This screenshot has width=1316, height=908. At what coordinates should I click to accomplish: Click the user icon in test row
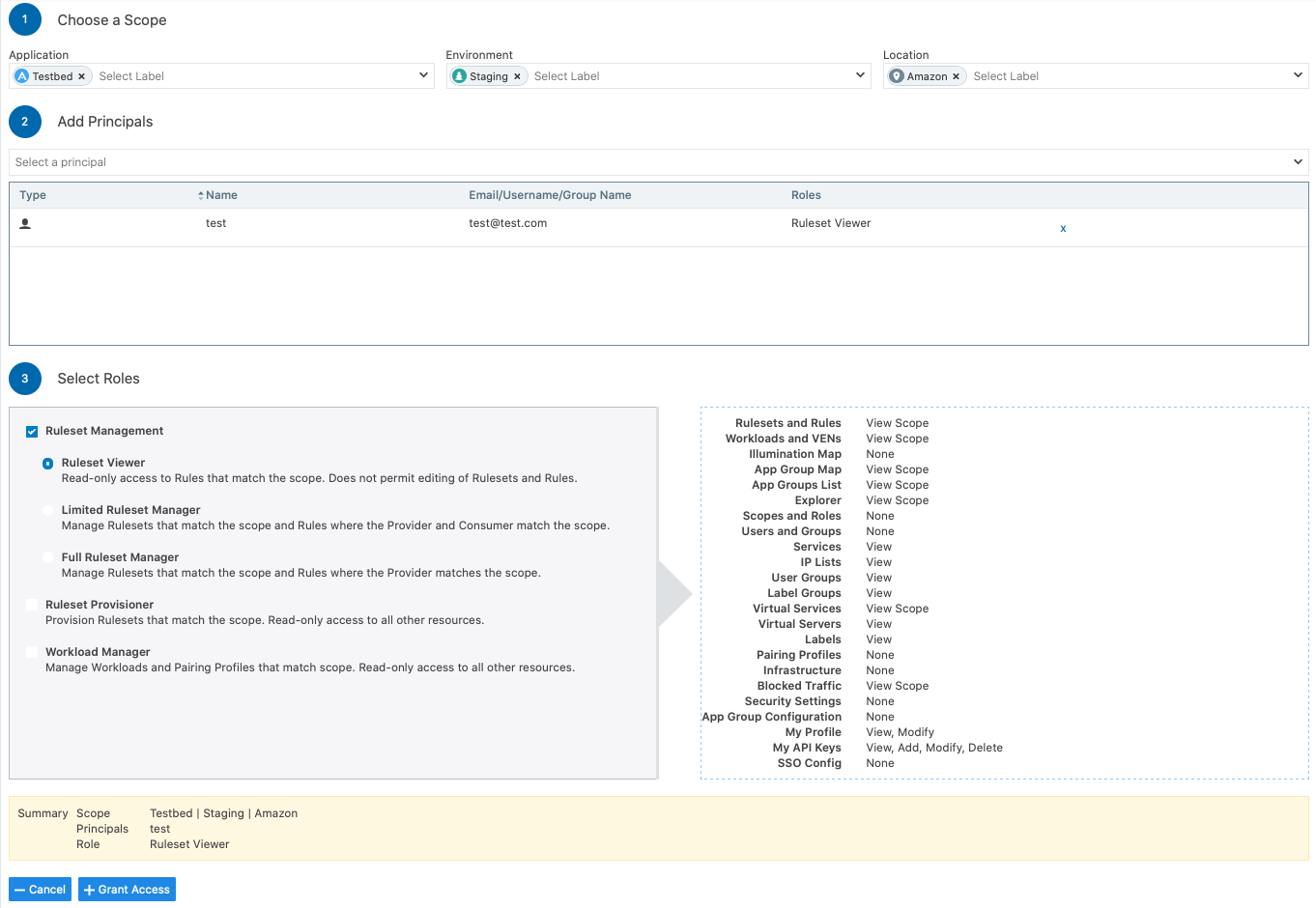[x=25, y=223]
